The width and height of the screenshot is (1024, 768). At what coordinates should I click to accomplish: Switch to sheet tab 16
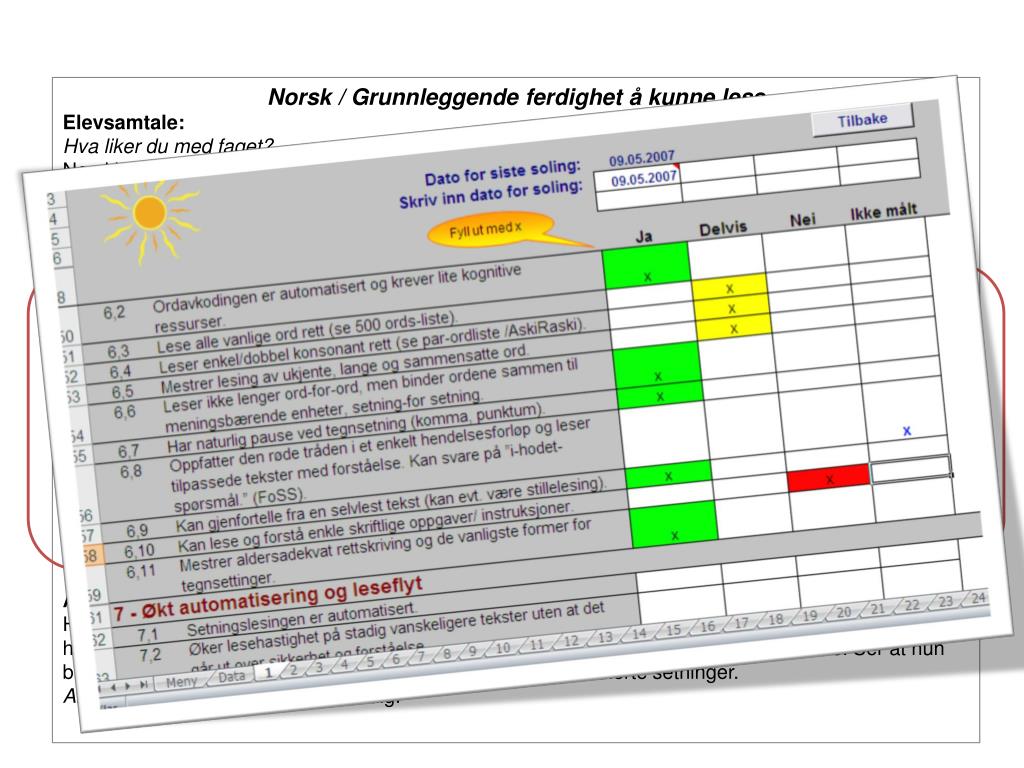[x=707, y=626]
